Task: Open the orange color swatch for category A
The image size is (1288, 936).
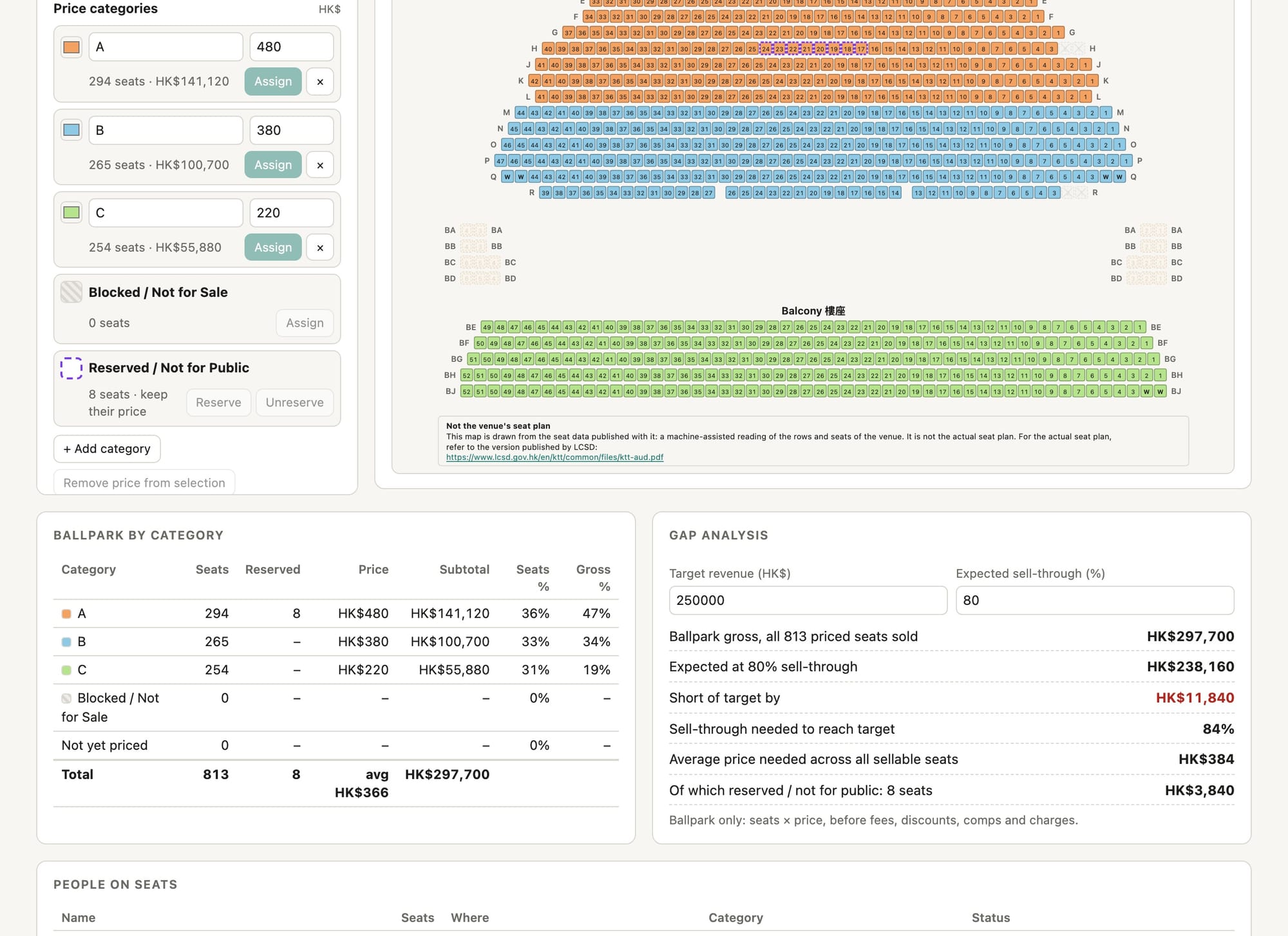Action: click(x=71, y=47)
